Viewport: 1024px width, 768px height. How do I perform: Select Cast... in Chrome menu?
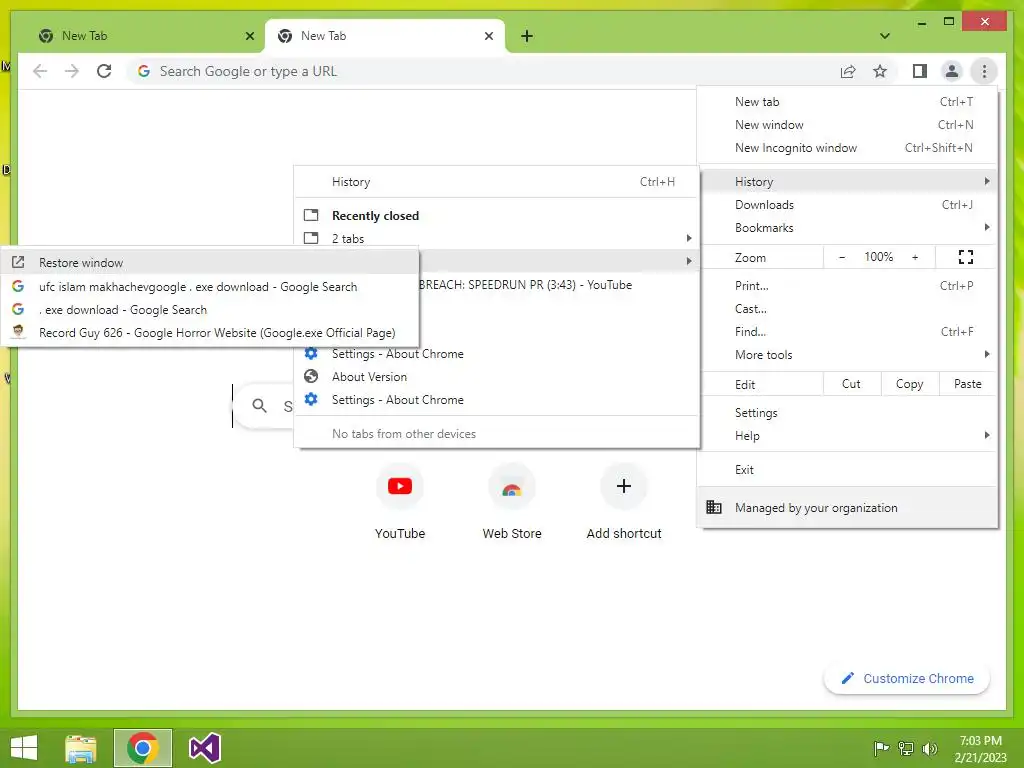847,309
